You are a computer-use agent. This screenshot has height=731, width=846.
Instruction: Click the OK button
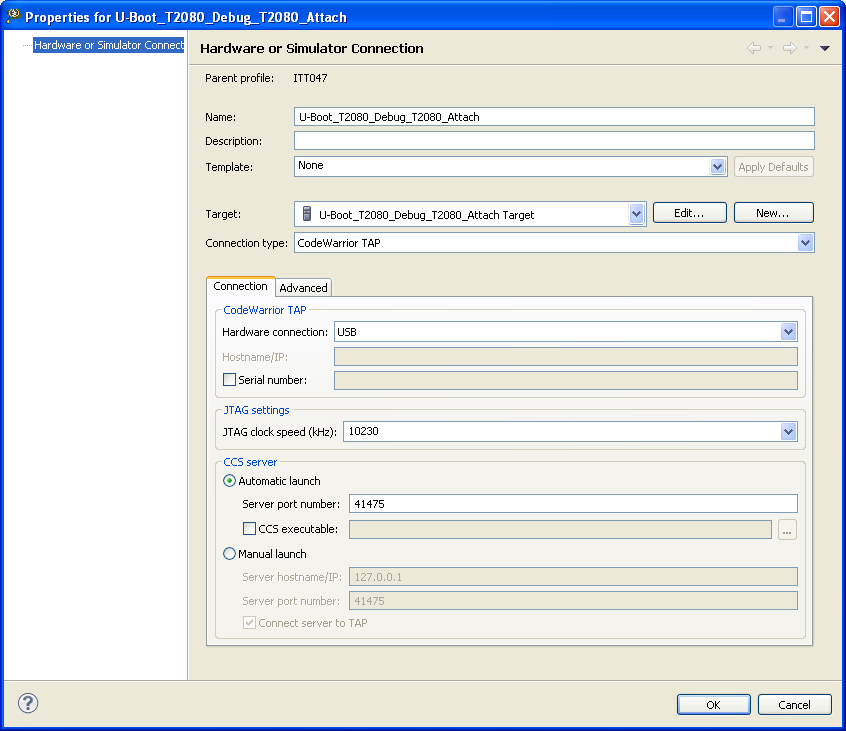click(713, 705)
